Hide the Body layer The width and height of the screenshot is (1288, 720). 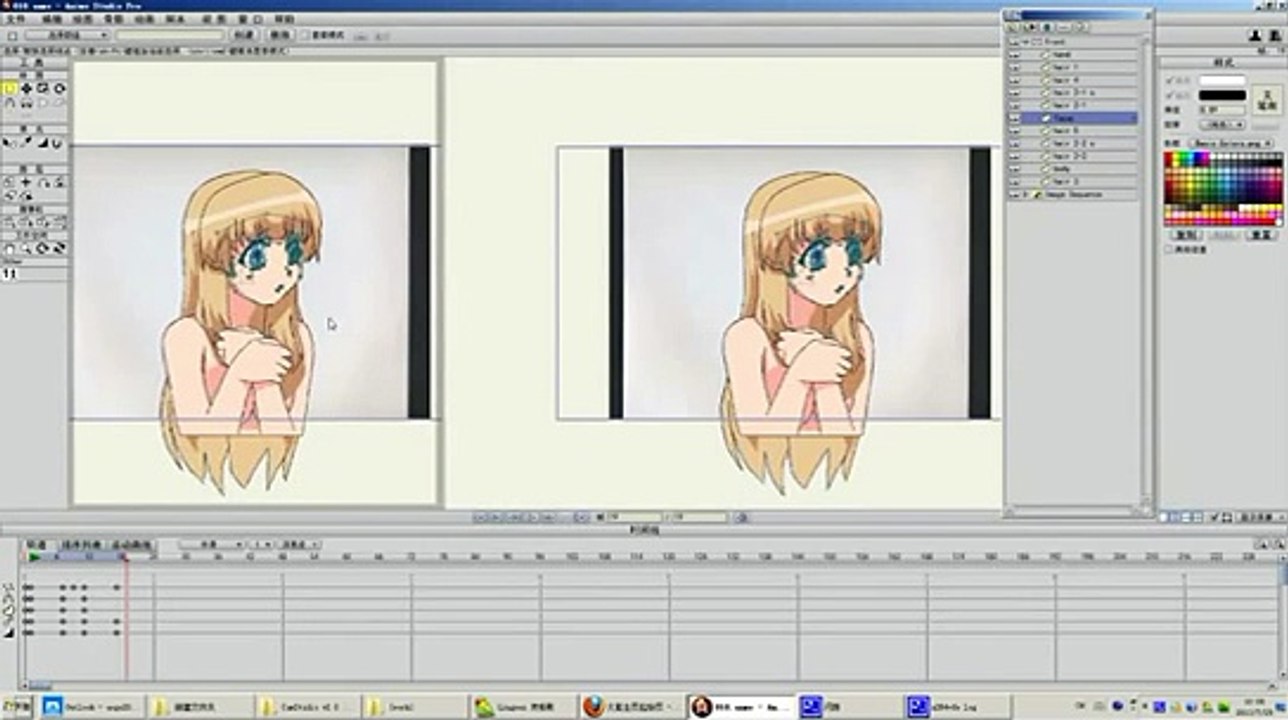(x=1013, y=169)
